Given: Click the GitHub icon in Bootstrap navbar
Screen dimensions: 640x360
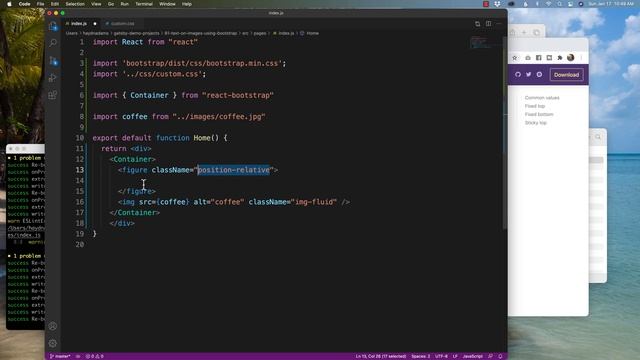Looking at the screenshot, I should click(518, 75).
